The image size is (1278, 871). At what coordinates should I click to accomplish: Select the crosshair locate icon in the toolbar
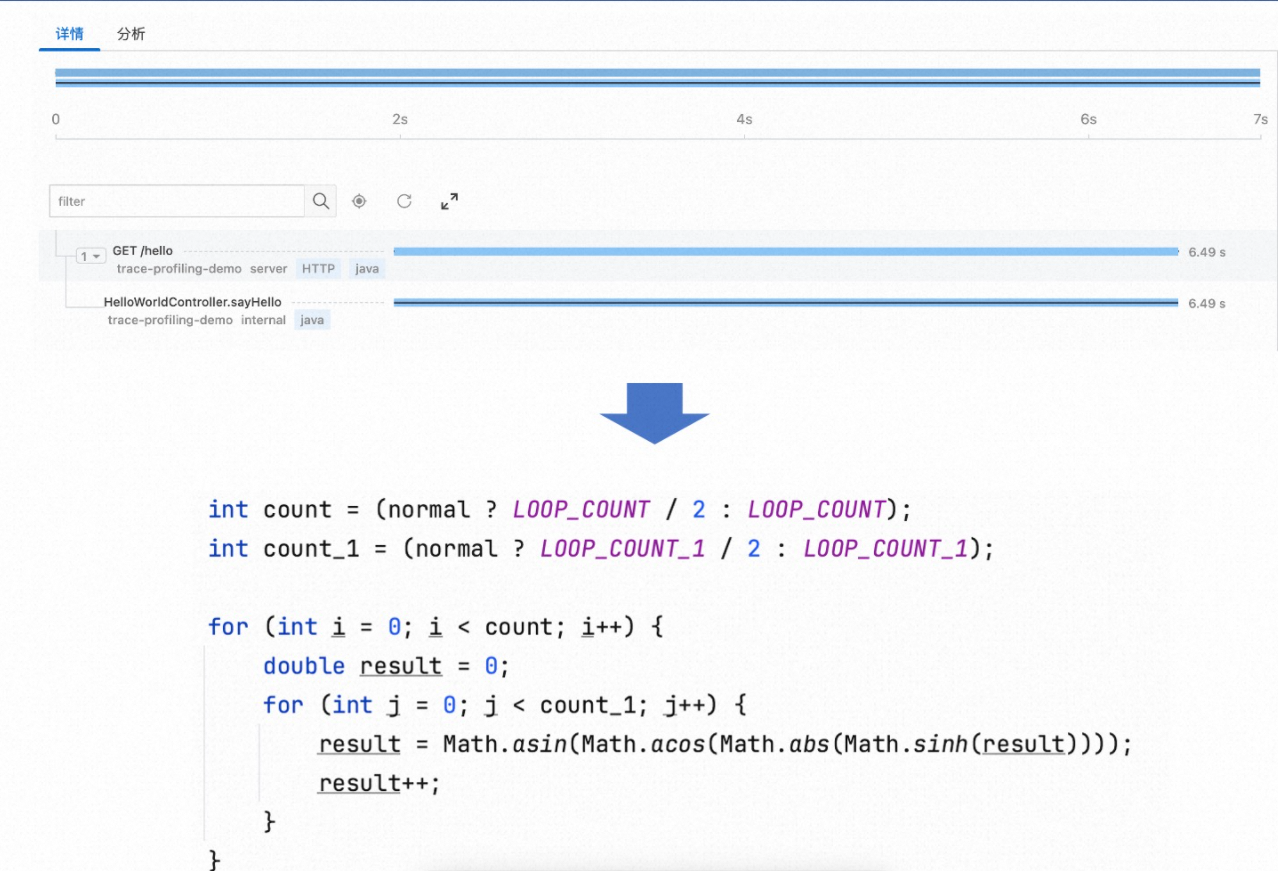pyautogui.click(x=358, y=201)
